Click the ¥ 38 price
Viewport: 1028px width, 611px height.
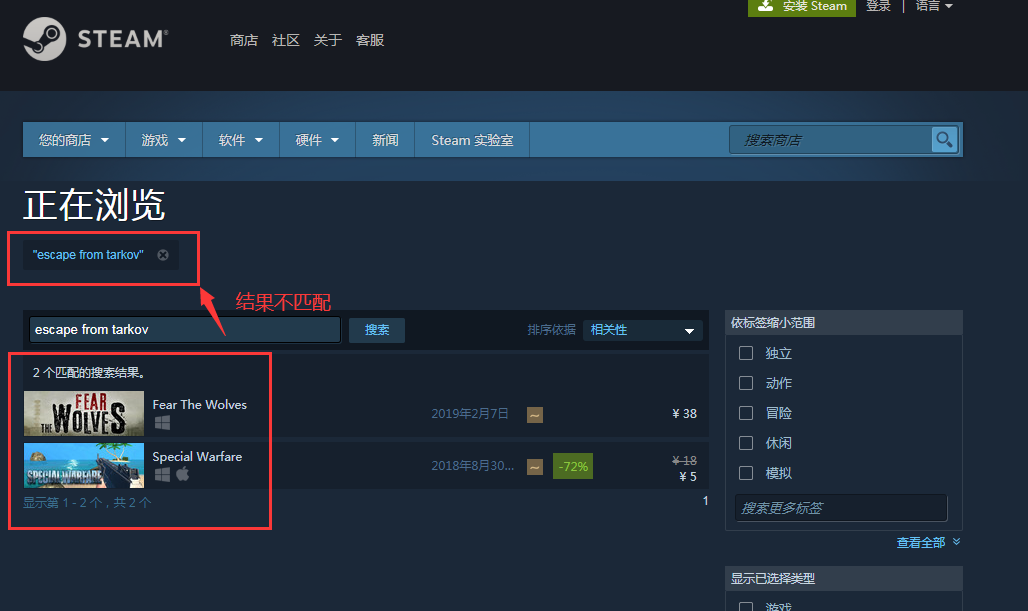click(684, 414)
